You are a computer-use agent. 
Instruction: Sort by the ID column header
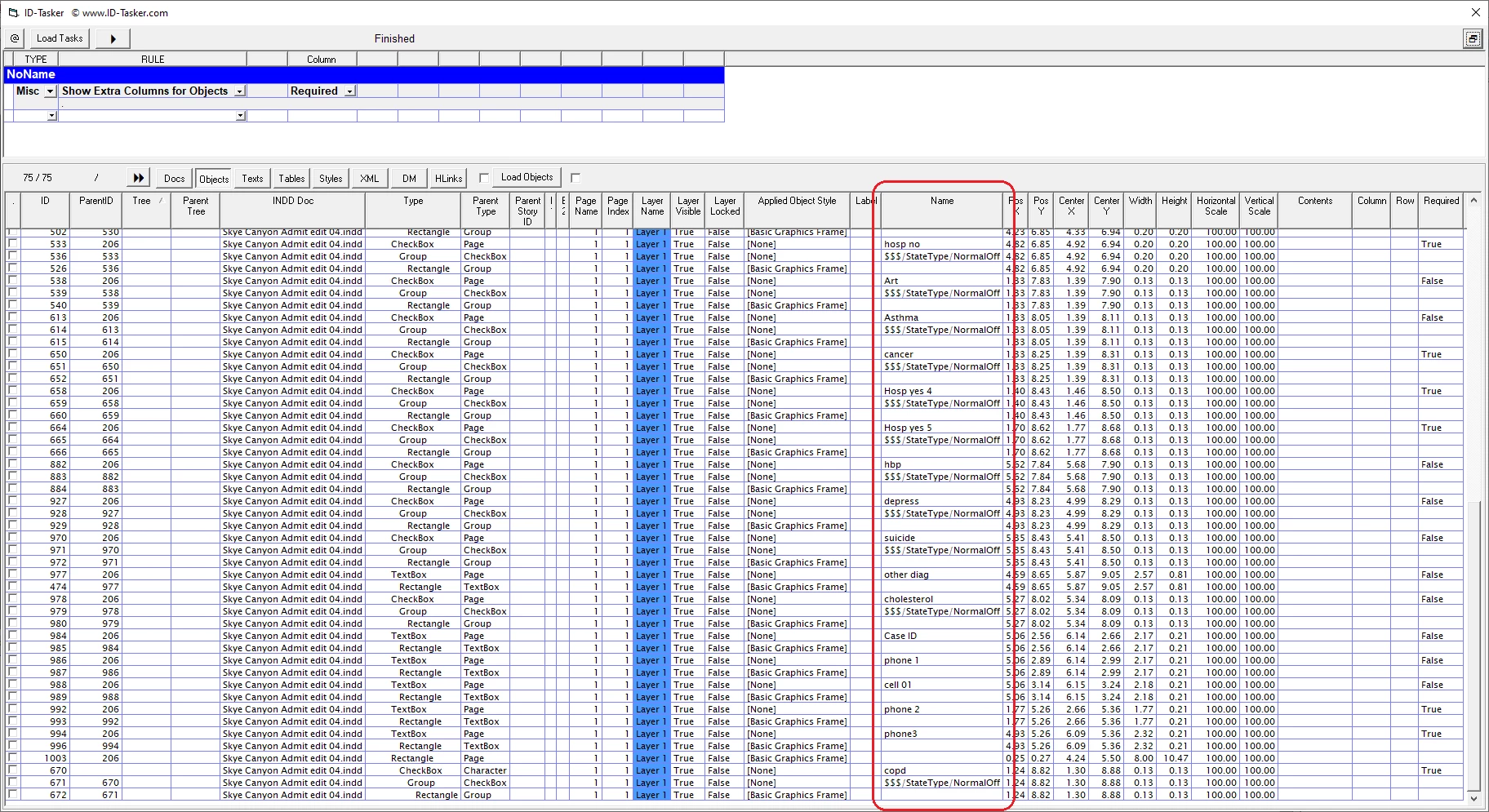(45, 211)
